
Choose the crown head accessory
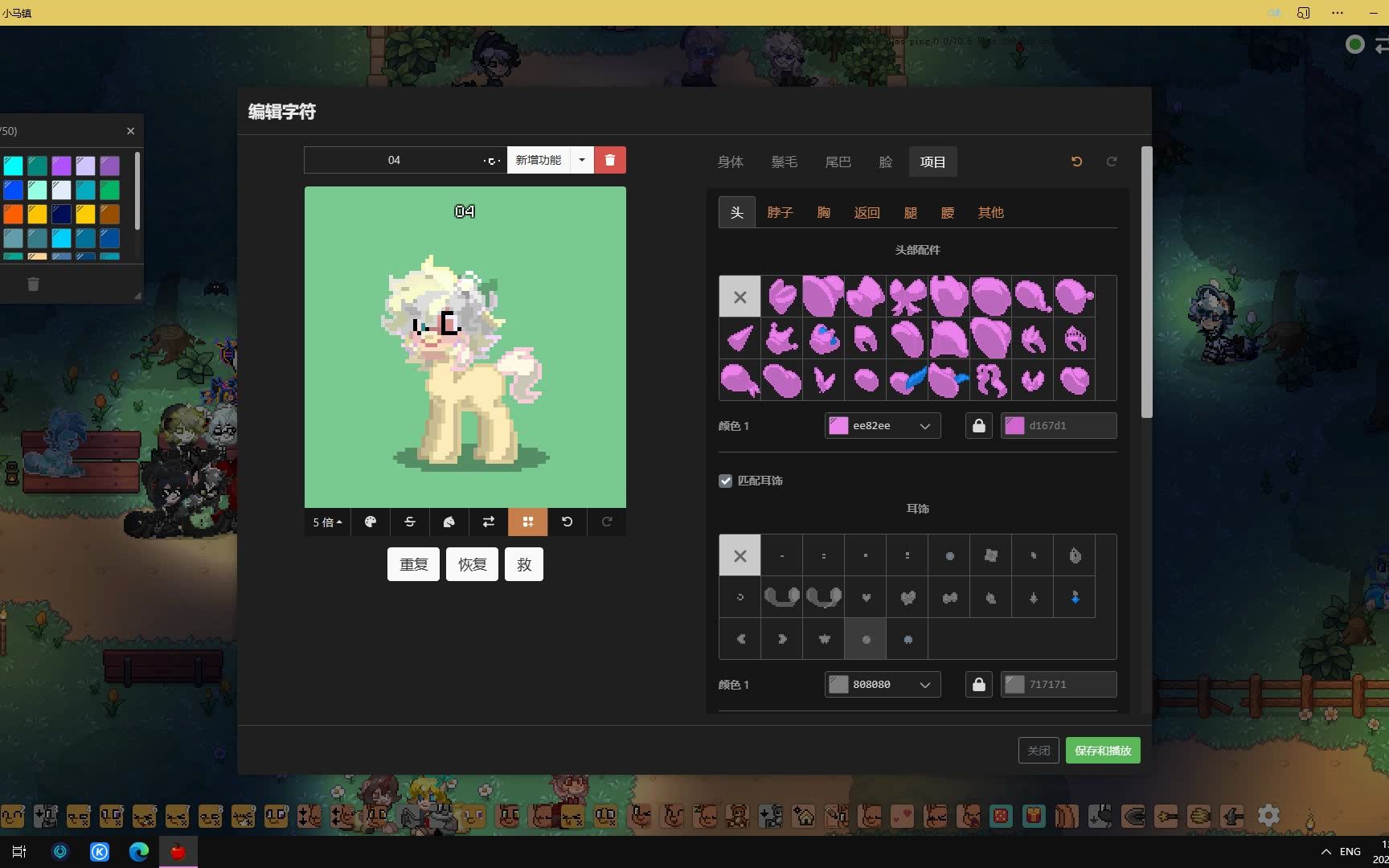click(781, 338)
